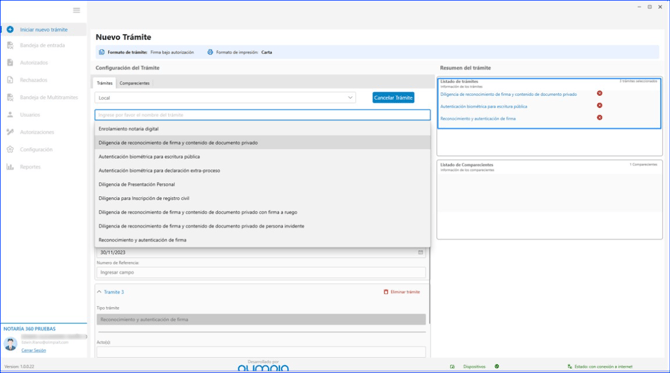Click the date field showing 30/11/2023
670x373 pixels.
click(261, 253)
